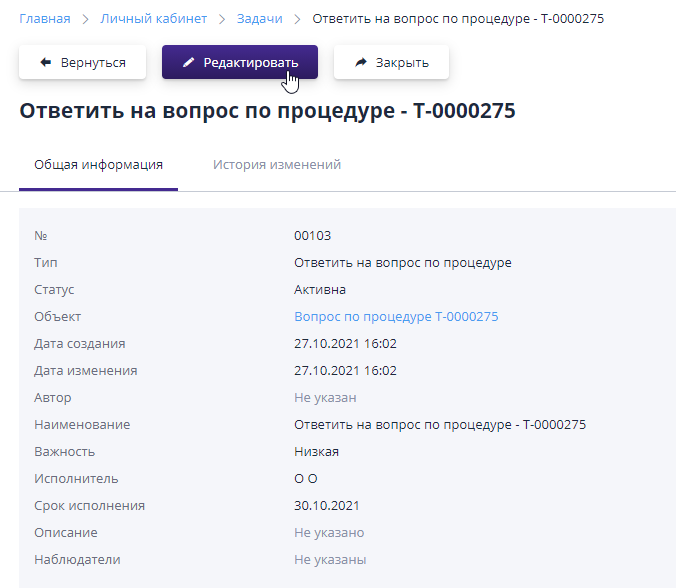The width and height of the screenshot is (676, 588).
Task: Click the task number 00103
Action: pos(312,236)
